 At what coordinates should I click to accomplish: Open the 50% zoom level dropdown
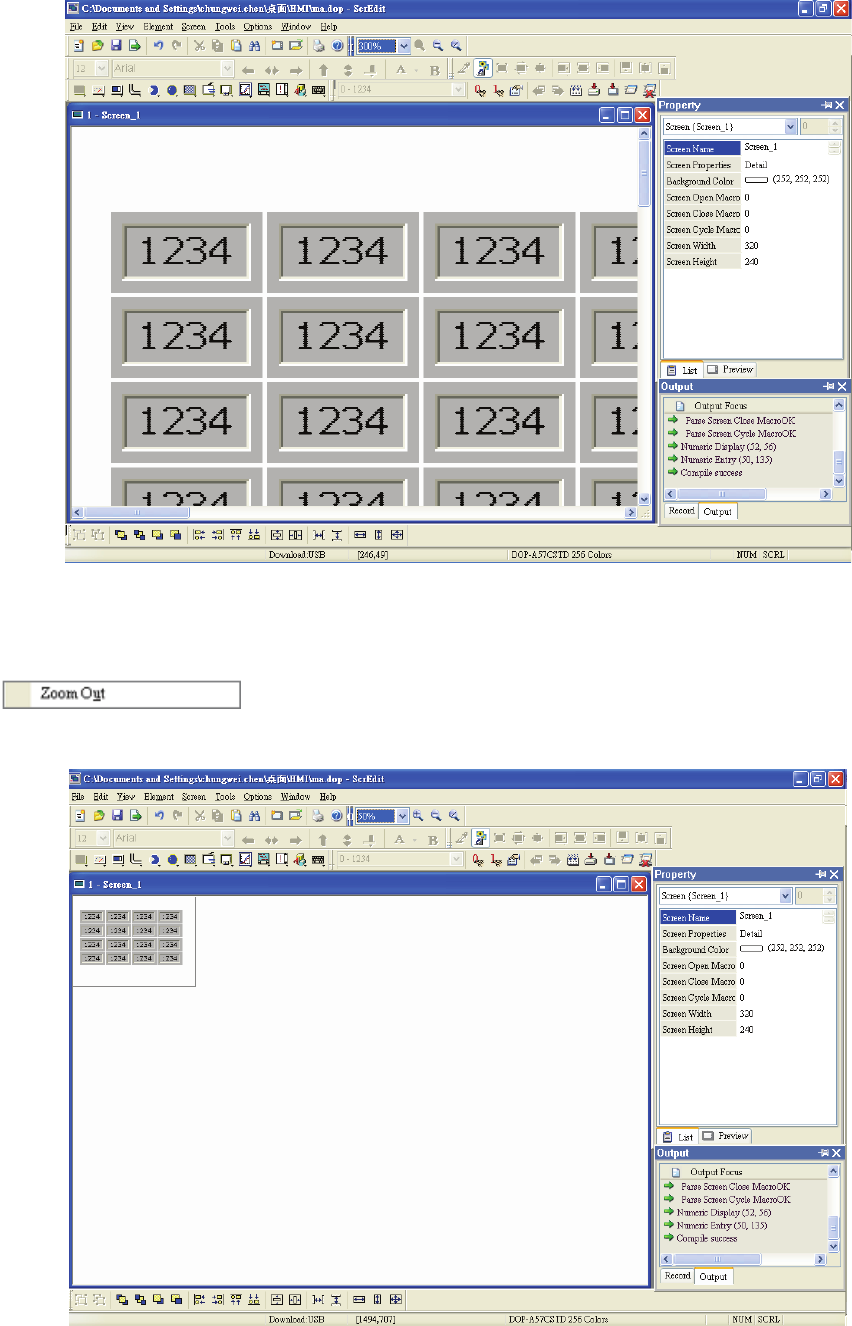tap(402, 815)
